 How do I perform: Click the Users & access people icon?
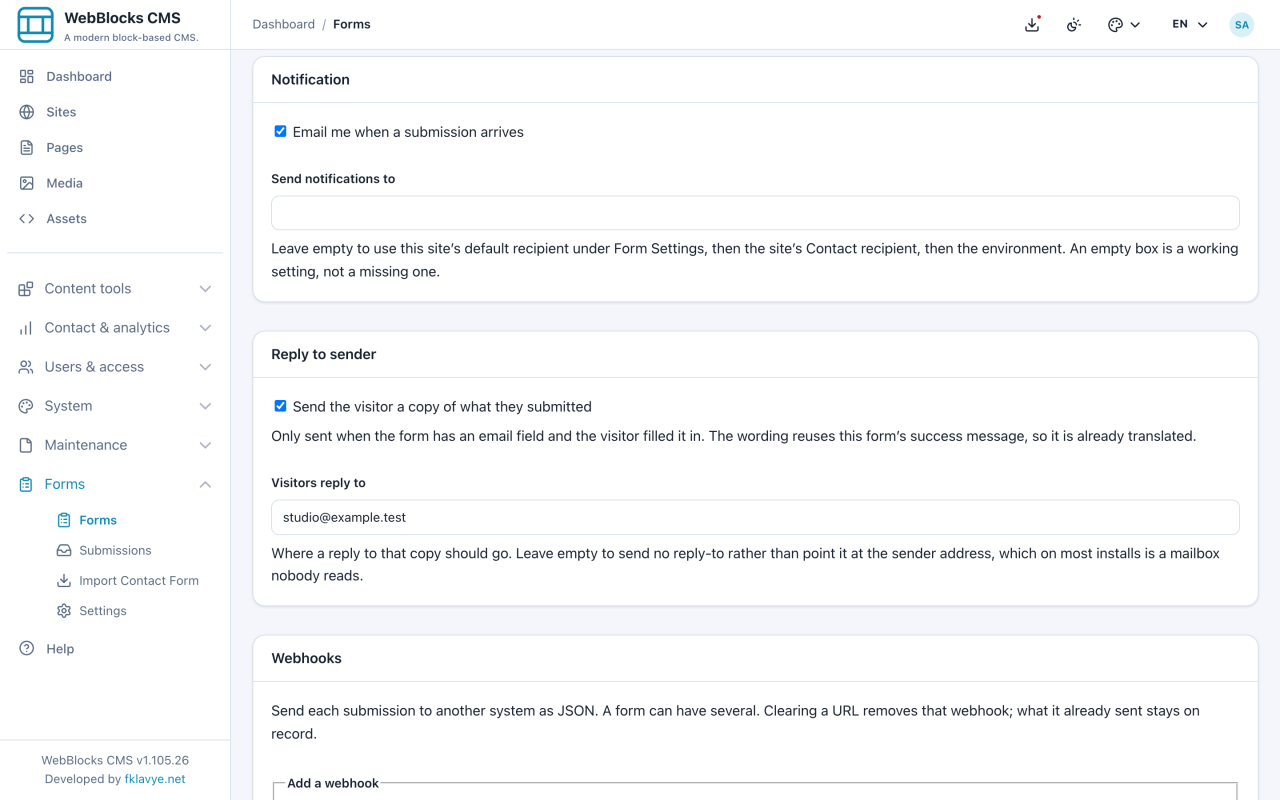click(x=26, y=367)
